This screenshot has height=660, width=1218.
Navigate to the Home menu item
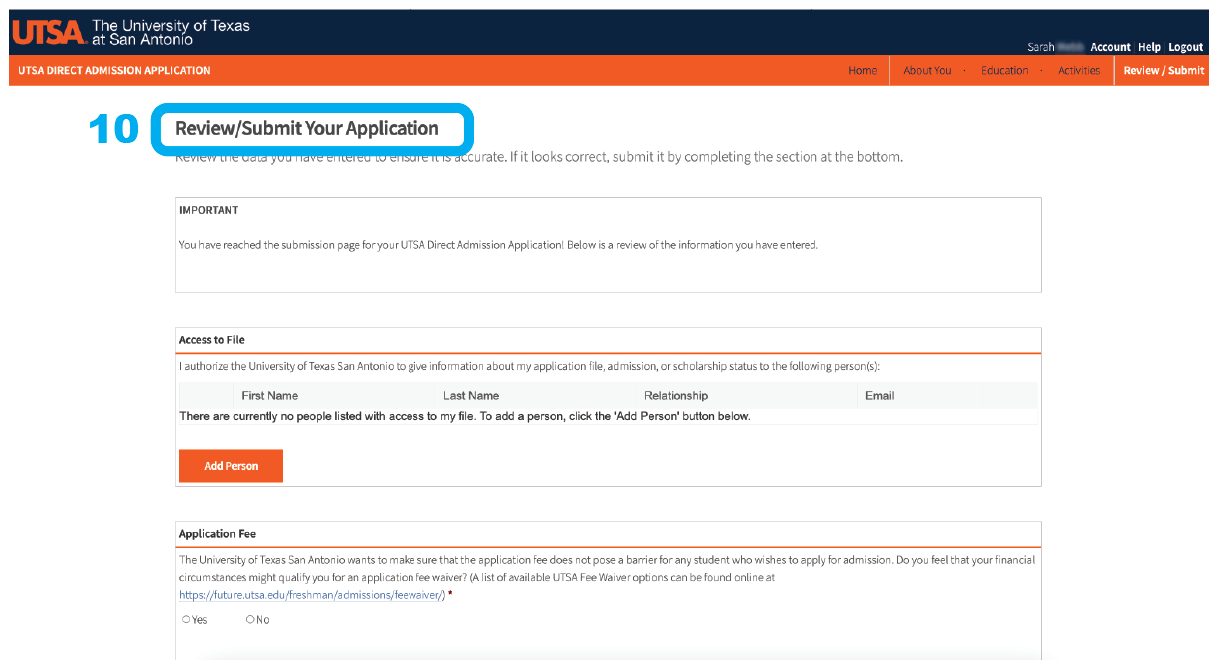(862, 70)
